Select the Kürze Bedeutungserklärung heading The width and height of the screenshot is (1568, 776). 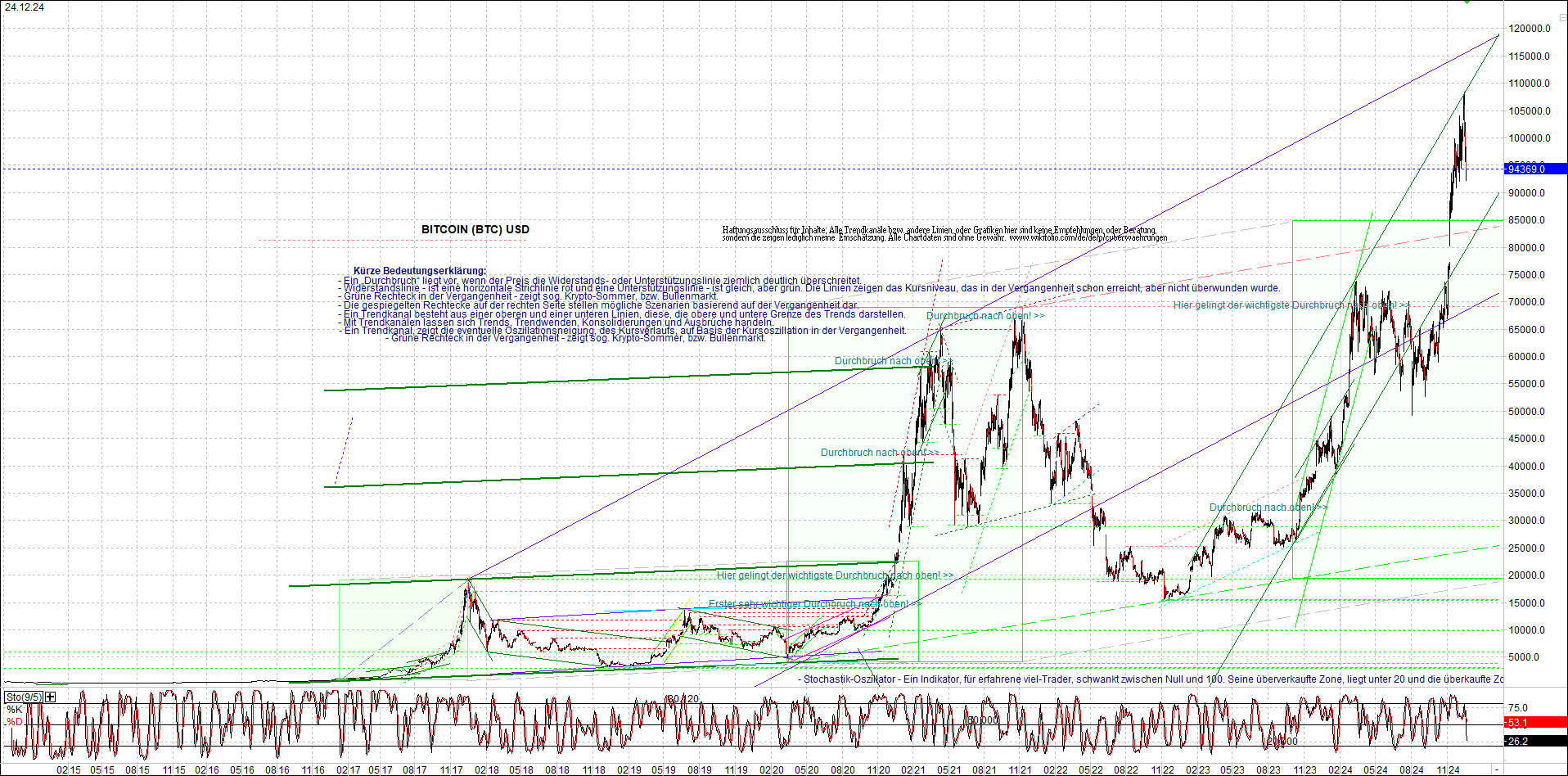(419, 271)
